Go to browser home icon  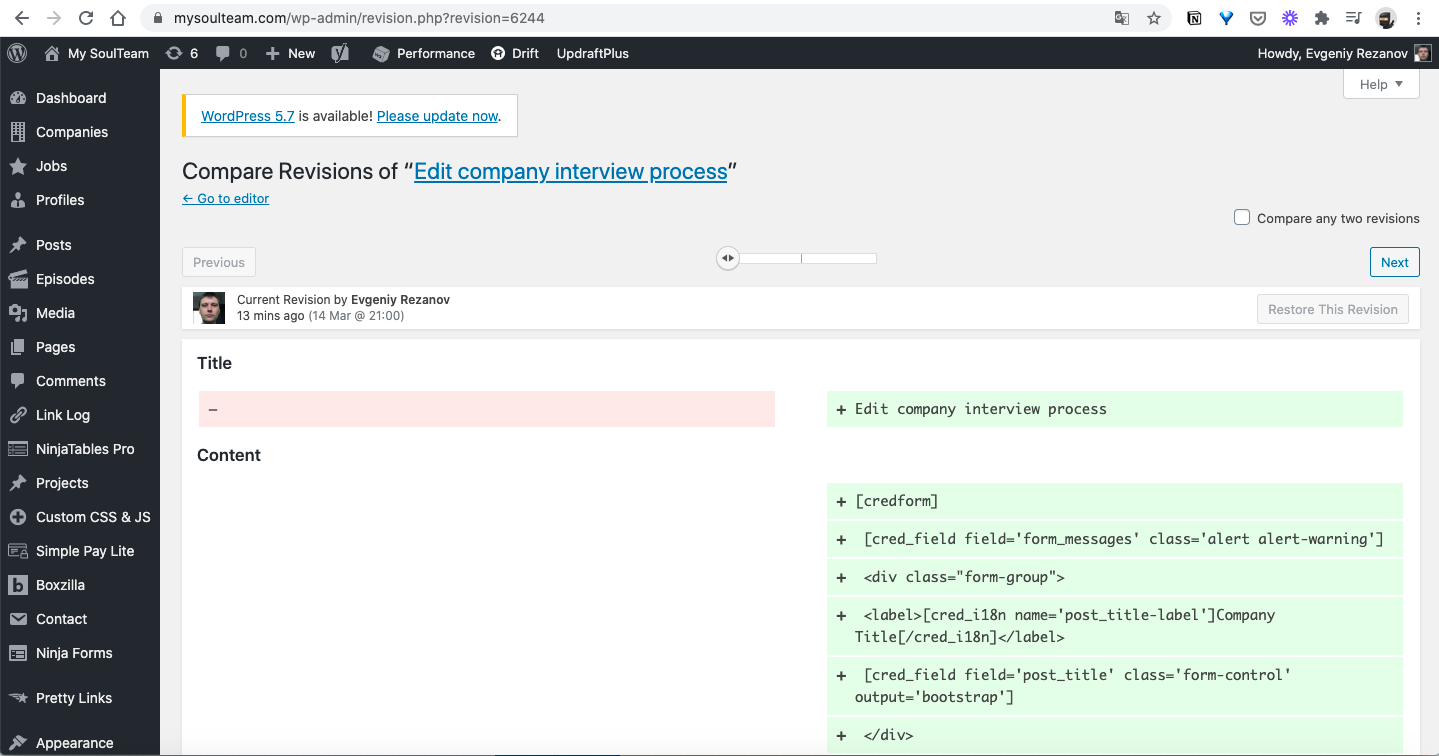pyautogui.click(x=118, y=18)
